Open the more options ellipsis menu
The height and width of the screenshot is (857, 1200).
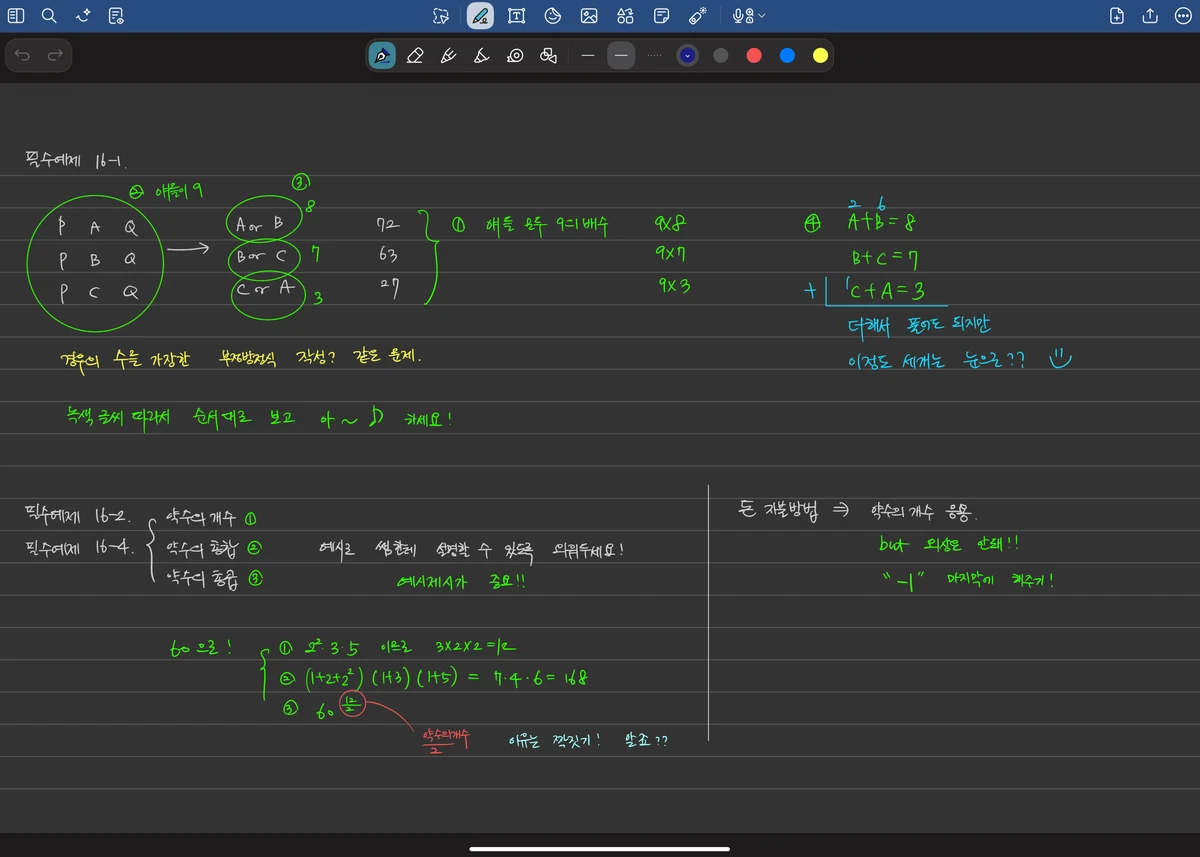1183,16
